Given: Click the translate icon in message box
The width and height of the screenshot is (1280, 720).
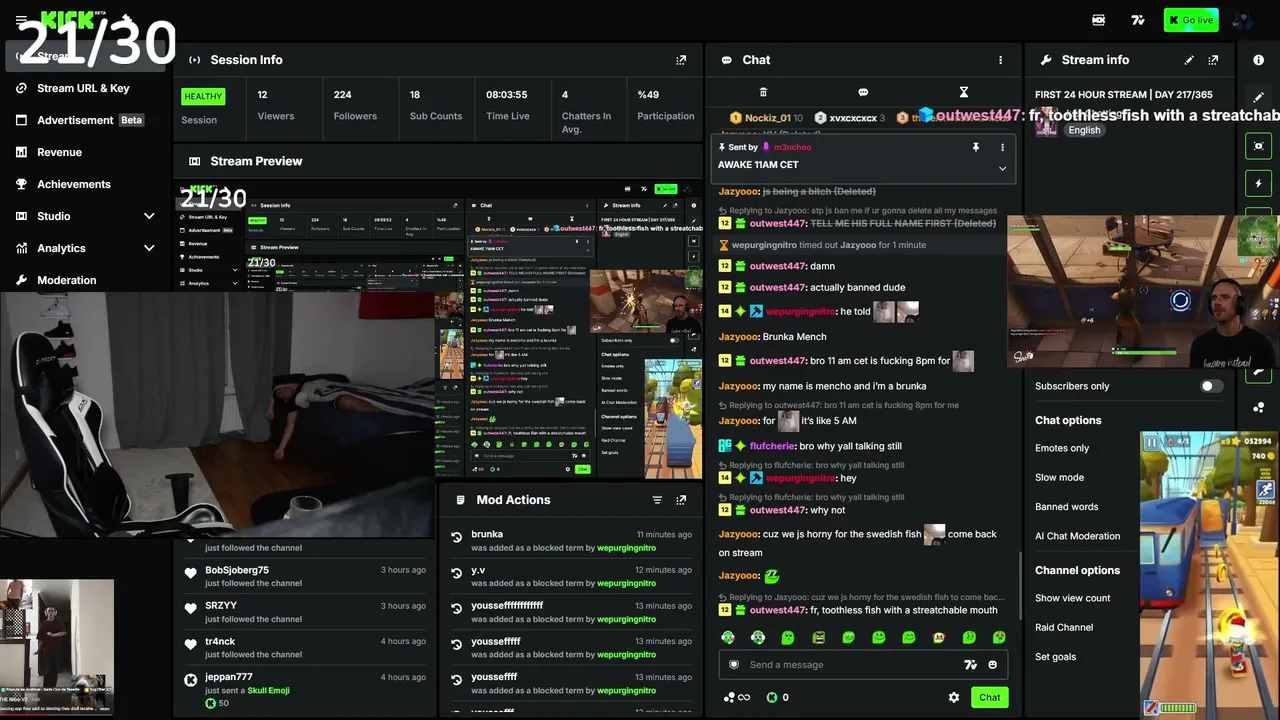Looking at the screenshot, I should point(969,665).
